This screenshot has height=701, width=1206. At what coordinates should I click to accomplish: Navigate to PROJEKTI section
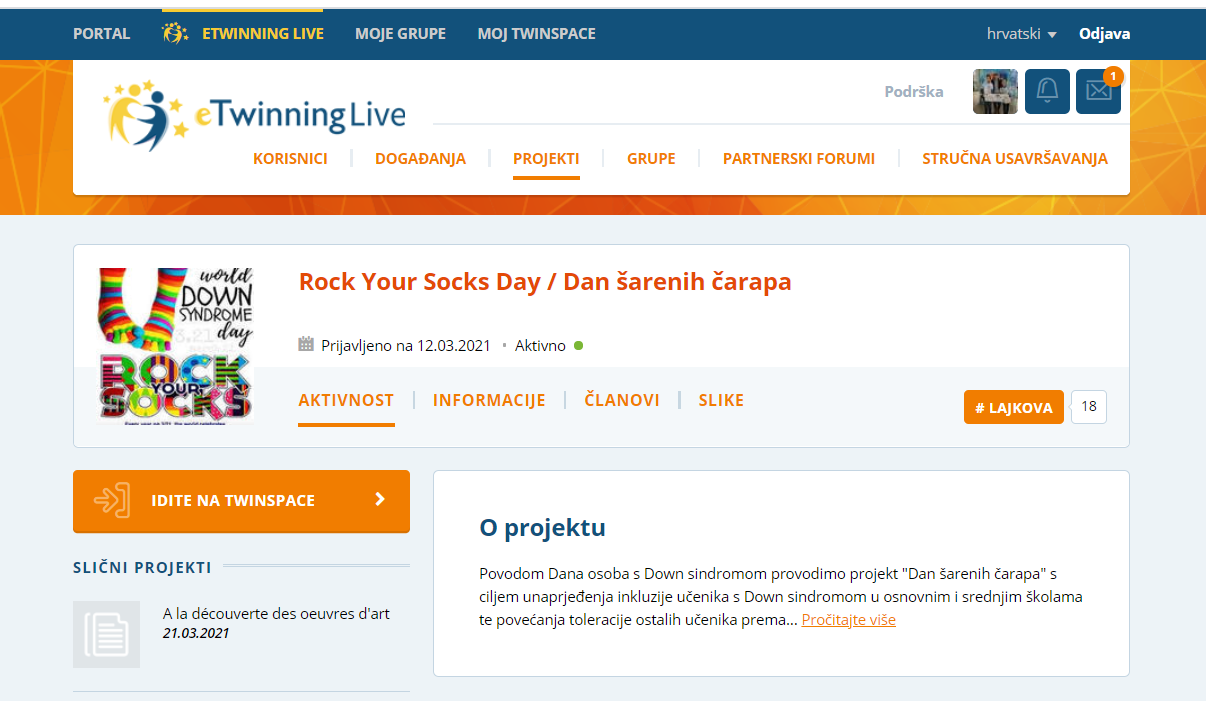coord(546,158)
